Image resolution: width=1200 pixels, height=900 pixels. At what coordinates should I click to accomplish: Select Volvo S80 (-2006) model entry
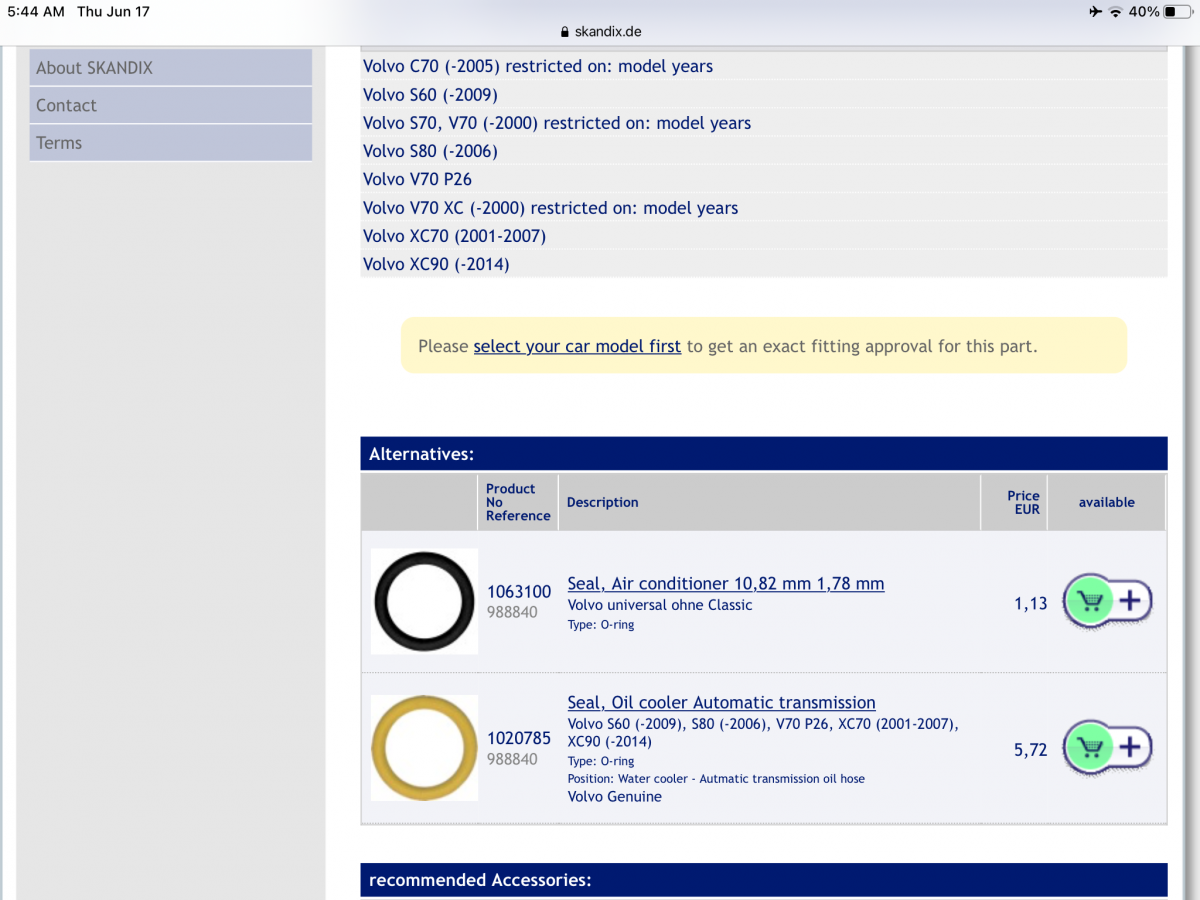[x=430, y=151]
